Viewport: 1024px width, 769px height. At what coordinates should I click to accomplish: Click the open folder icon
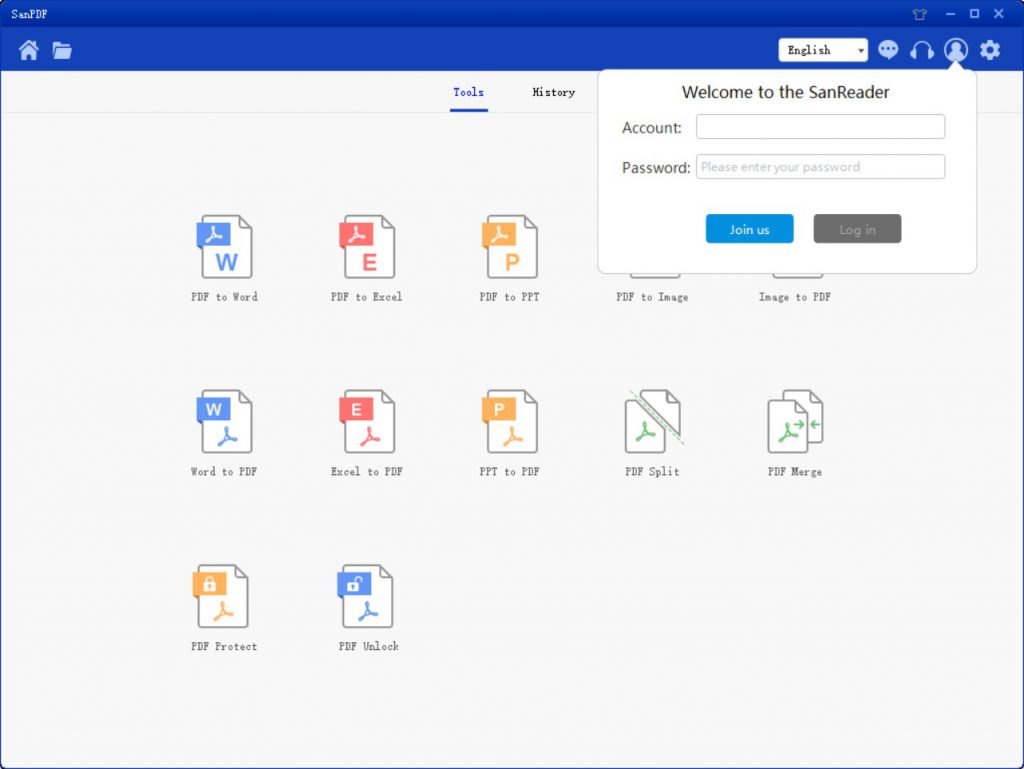[62, 50]
